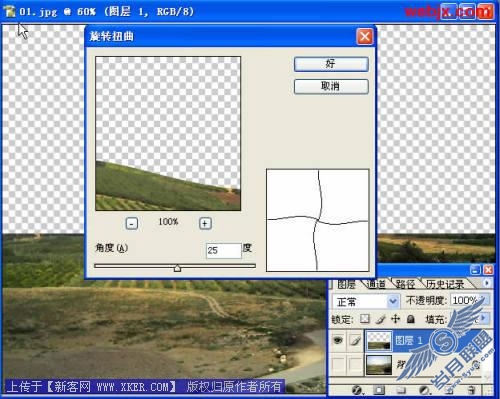Switch to the 路径 (Paths) tab
The height and width of the screenshot is (399, 500).
pos(405,284)
